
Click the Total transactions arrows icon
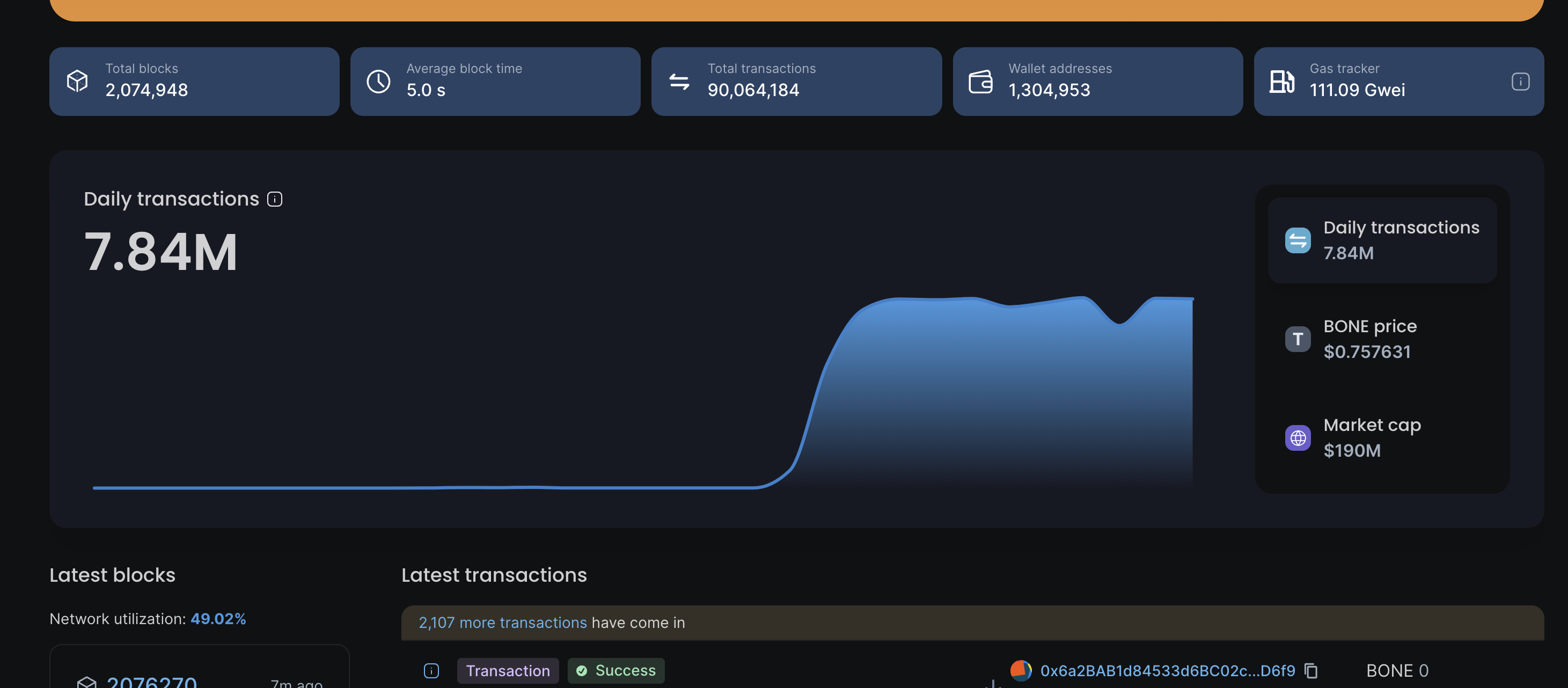pyautogui.click(x=679, y=81)
